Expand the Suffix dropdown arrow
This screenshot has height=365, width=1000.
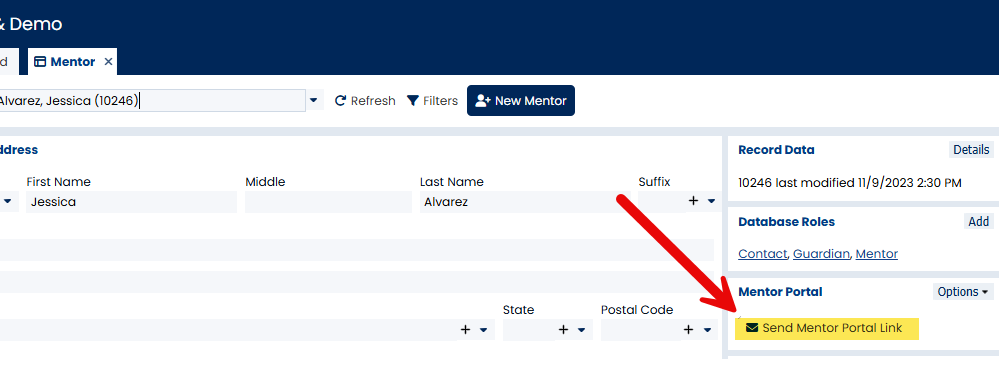tap(712, 202)
